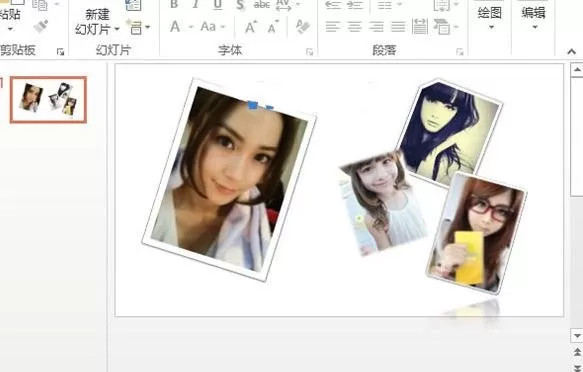Click the slide layout icon

[x=133, y=5]
